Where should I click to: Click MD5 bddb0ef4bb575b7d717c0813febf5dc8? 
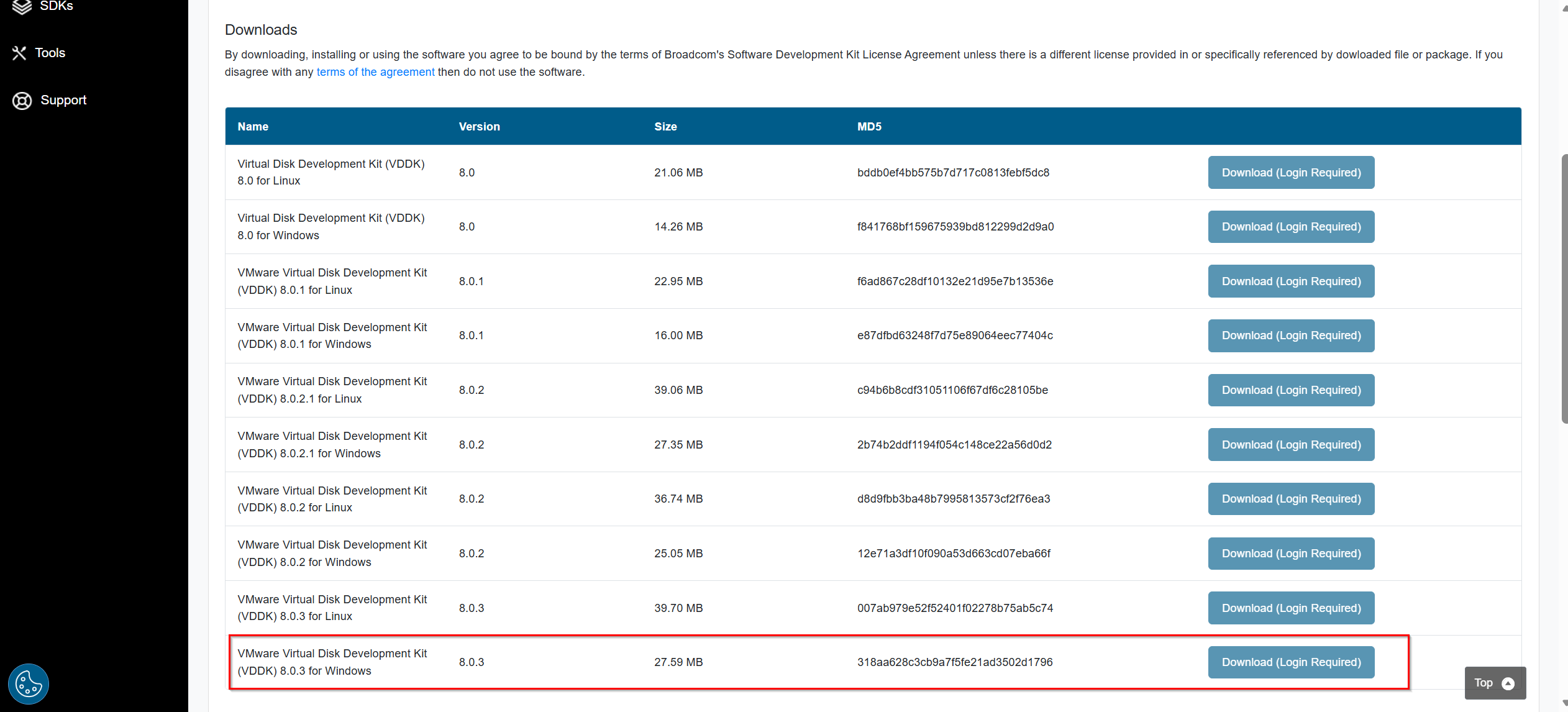click(x=953, y=173)
